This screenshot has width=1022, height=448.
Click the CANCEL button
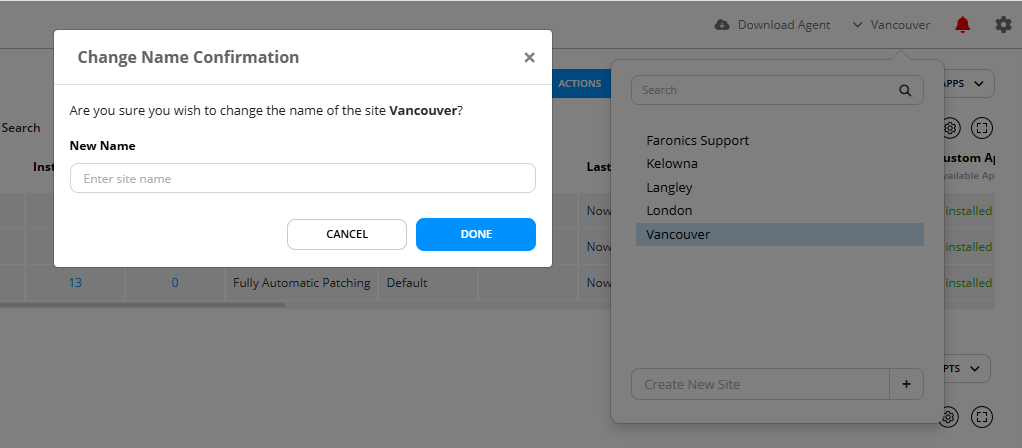click(x=347, y=234)
